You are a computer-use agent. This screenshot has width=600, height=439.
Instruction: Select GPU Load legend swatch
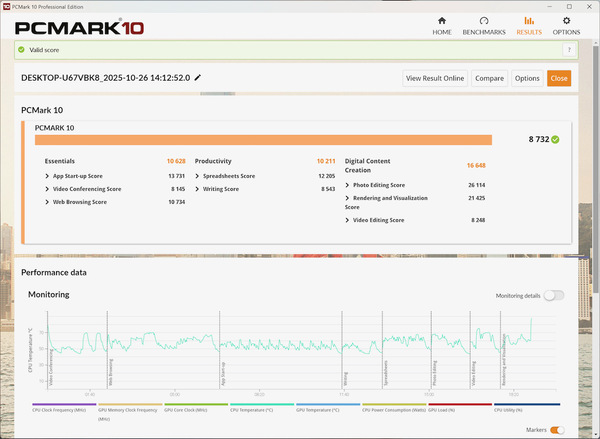(460, 404)
